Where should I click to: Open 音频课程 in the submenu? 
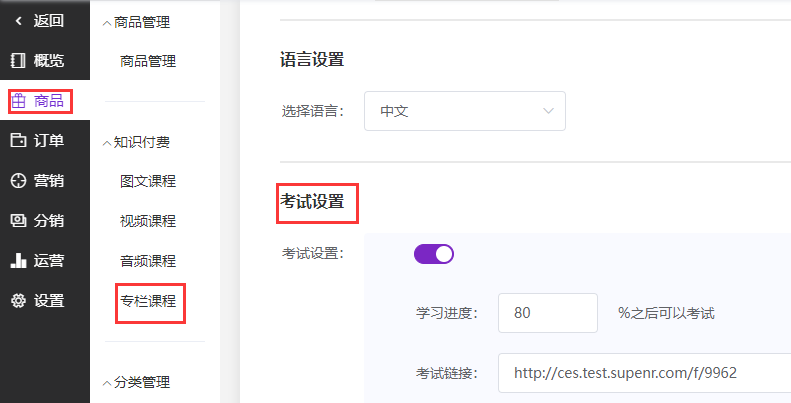[x=148, y=261]
